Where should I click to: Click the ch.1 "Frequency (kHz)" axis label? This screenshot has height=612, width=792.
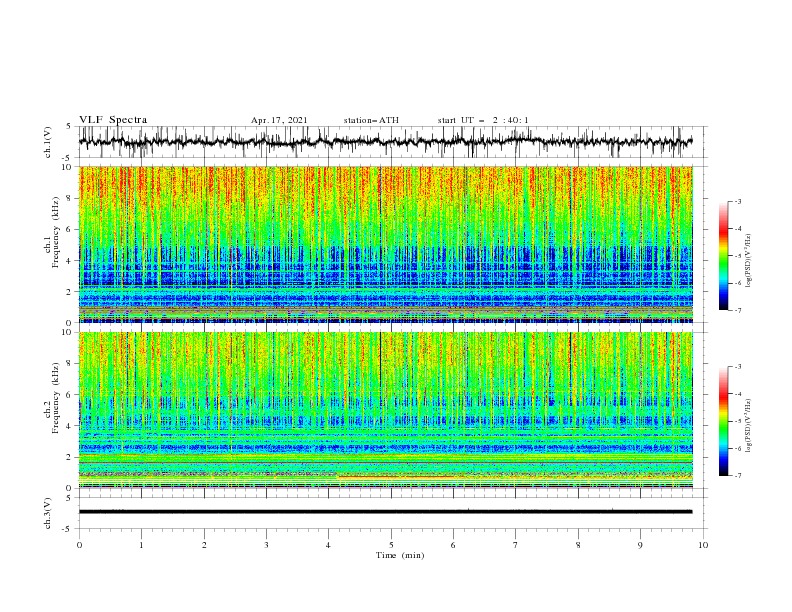click(x=55, y=232)
